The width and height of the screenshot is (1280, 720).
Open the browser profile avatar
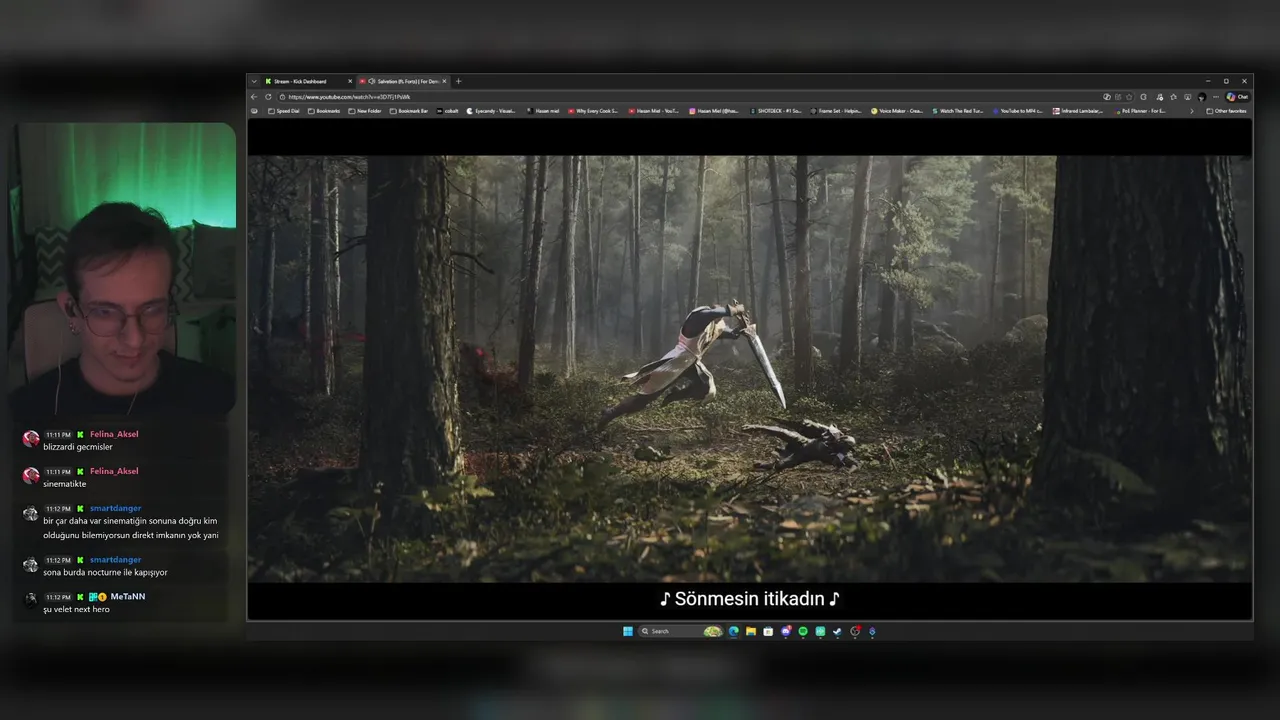(x=1201, y=97)
